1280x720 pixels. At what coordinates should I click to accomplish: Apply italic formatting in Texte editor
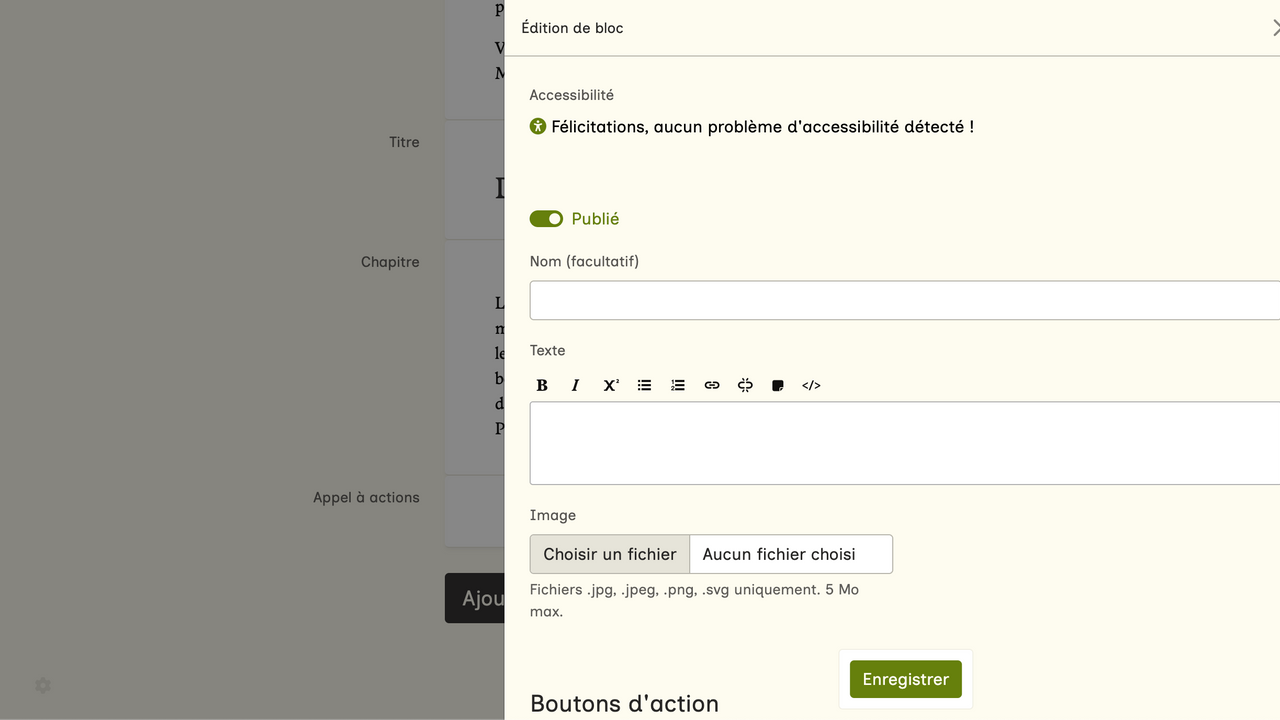(575, 385)
